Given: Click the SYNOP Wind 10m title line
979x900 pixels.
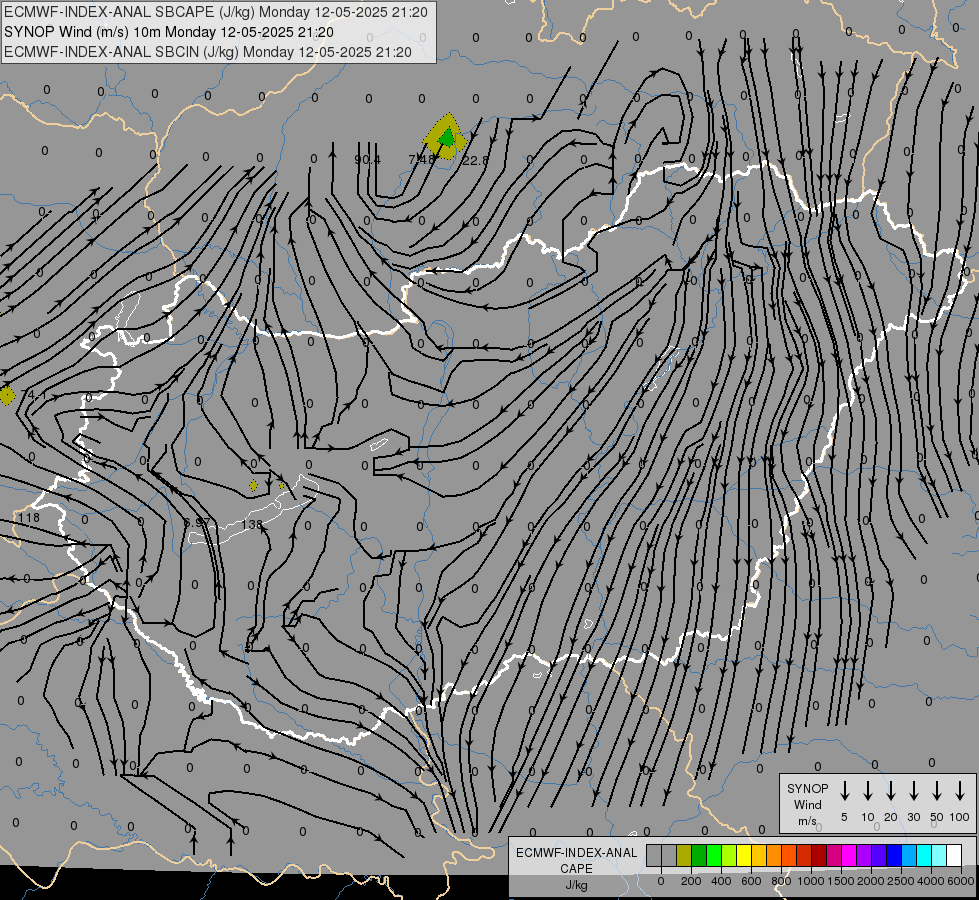Looking at the screenshot, I should 169,32.
